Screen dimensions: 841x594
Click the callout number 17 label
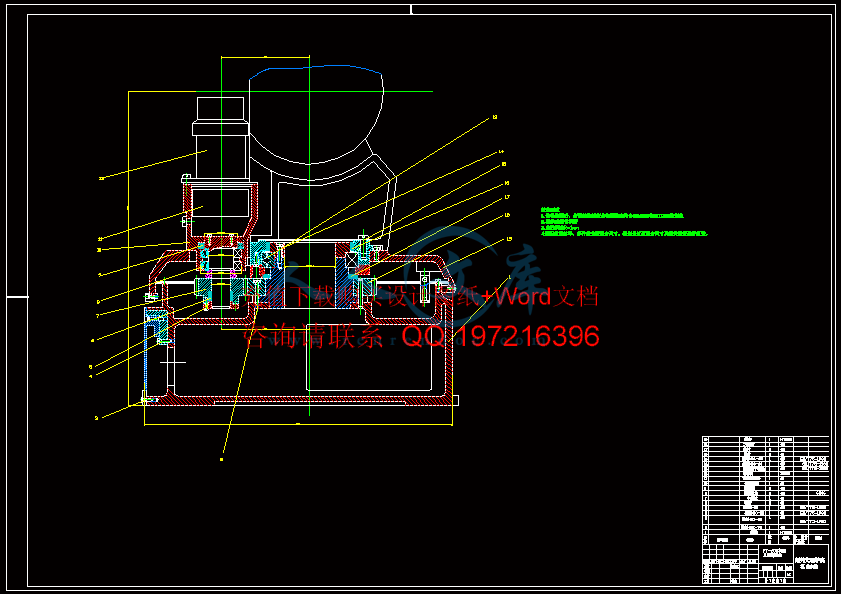(x=507, y=197)
